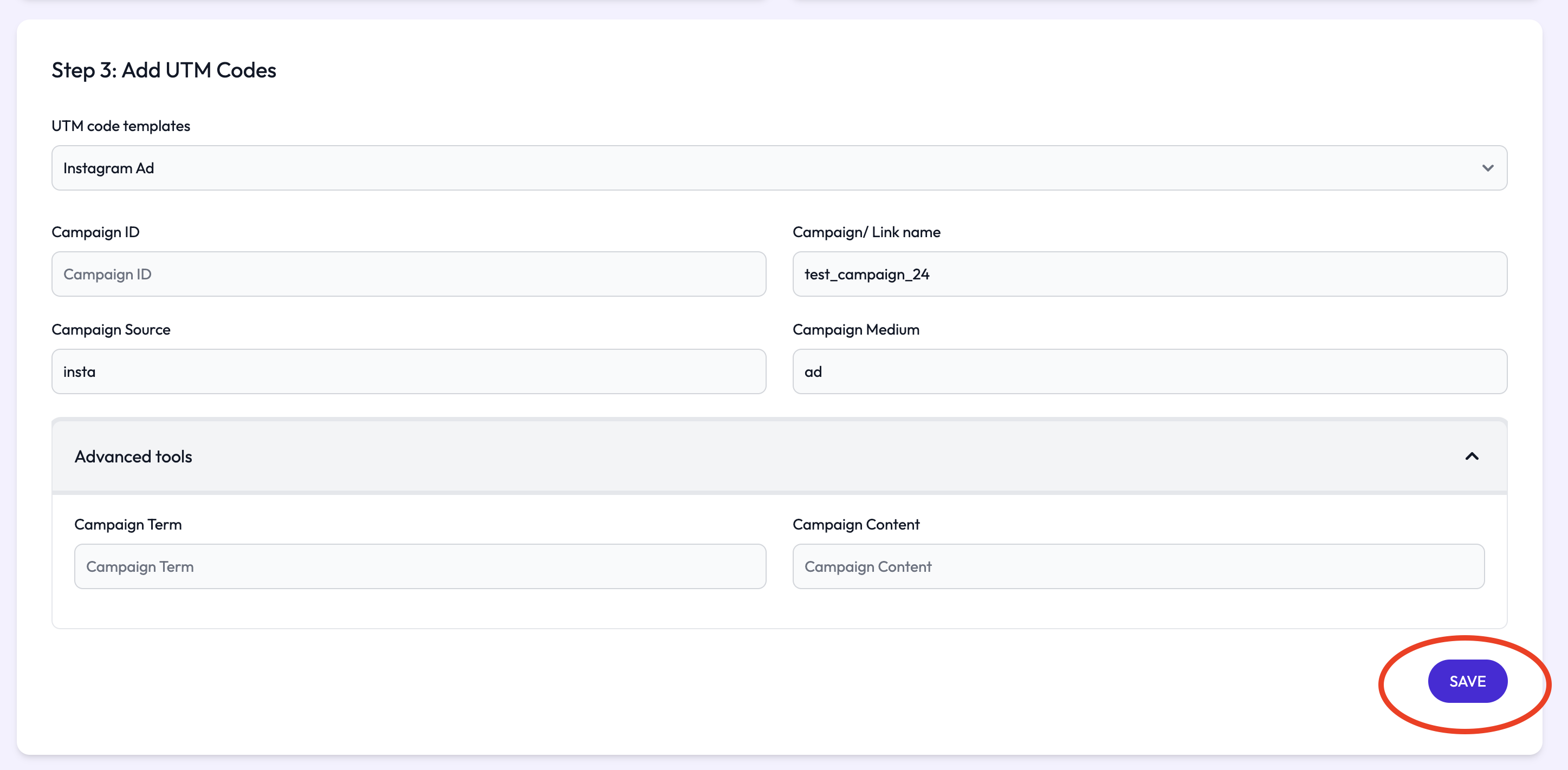Click the Step 3: Add UTM Codes heading
This screenshot has width=1568, height=770.
pos(164,70)
